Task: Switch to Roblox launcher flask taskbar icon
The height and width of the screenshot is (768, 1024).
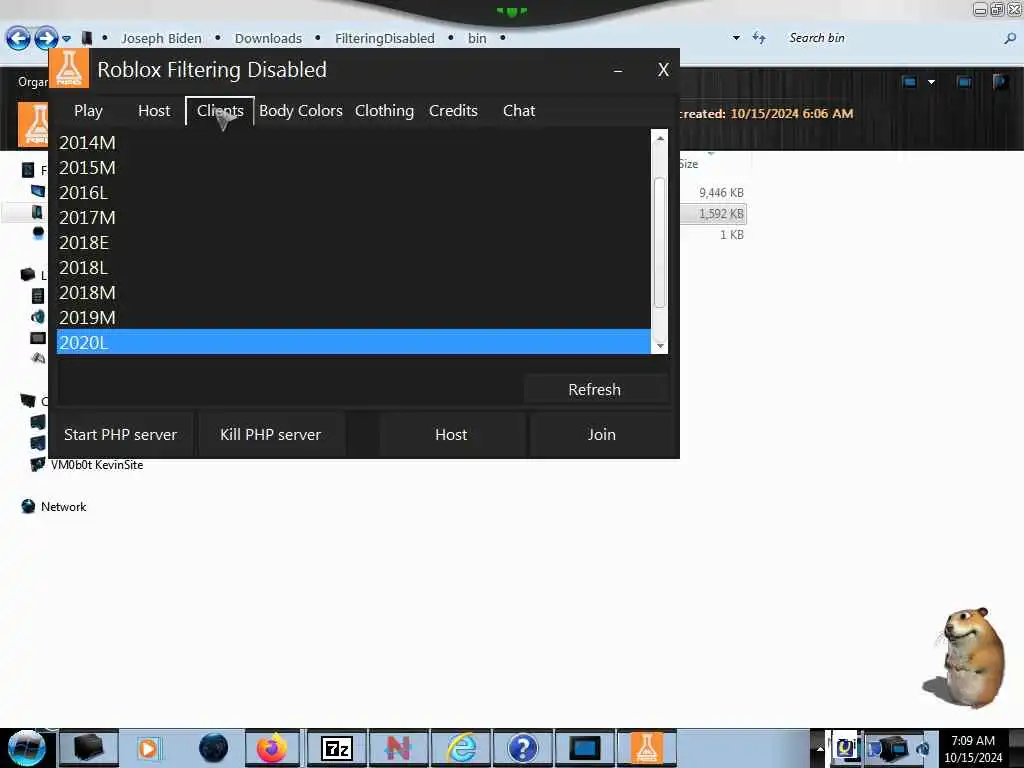Action: 647,748
